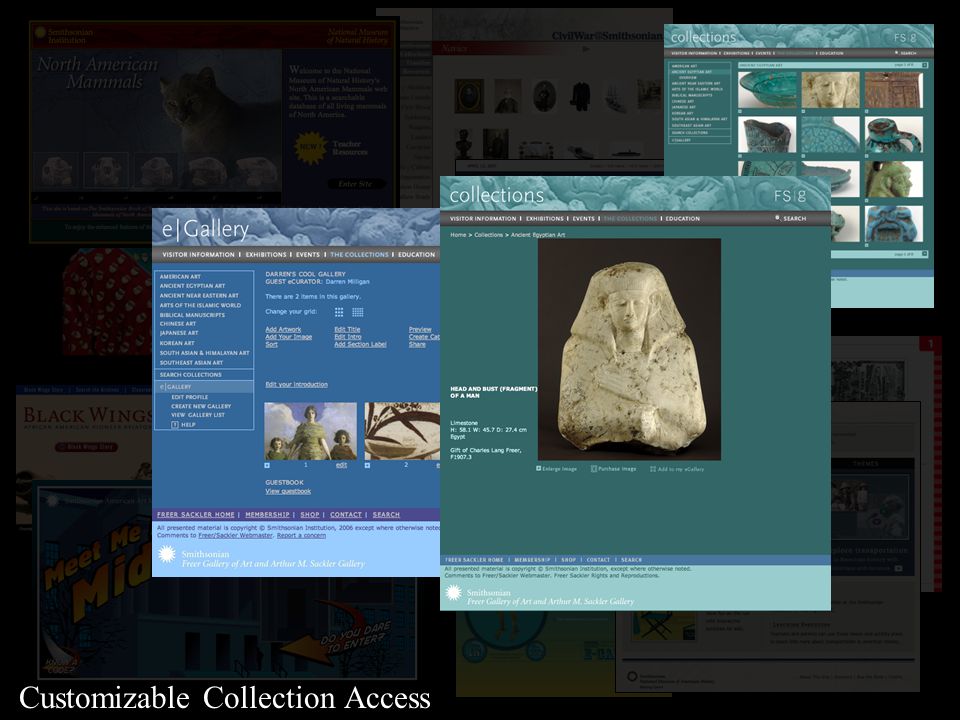Screen dimensions: 960x720
Task: Click View Gallery List in sidebar
Action: tap(198, 415)
